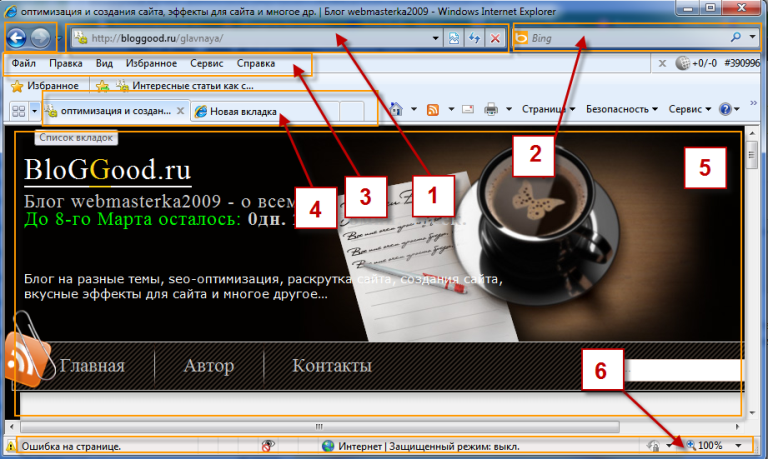The image size is (768, 459).
Task: Click the Print icon
Action: coord(491,109)
